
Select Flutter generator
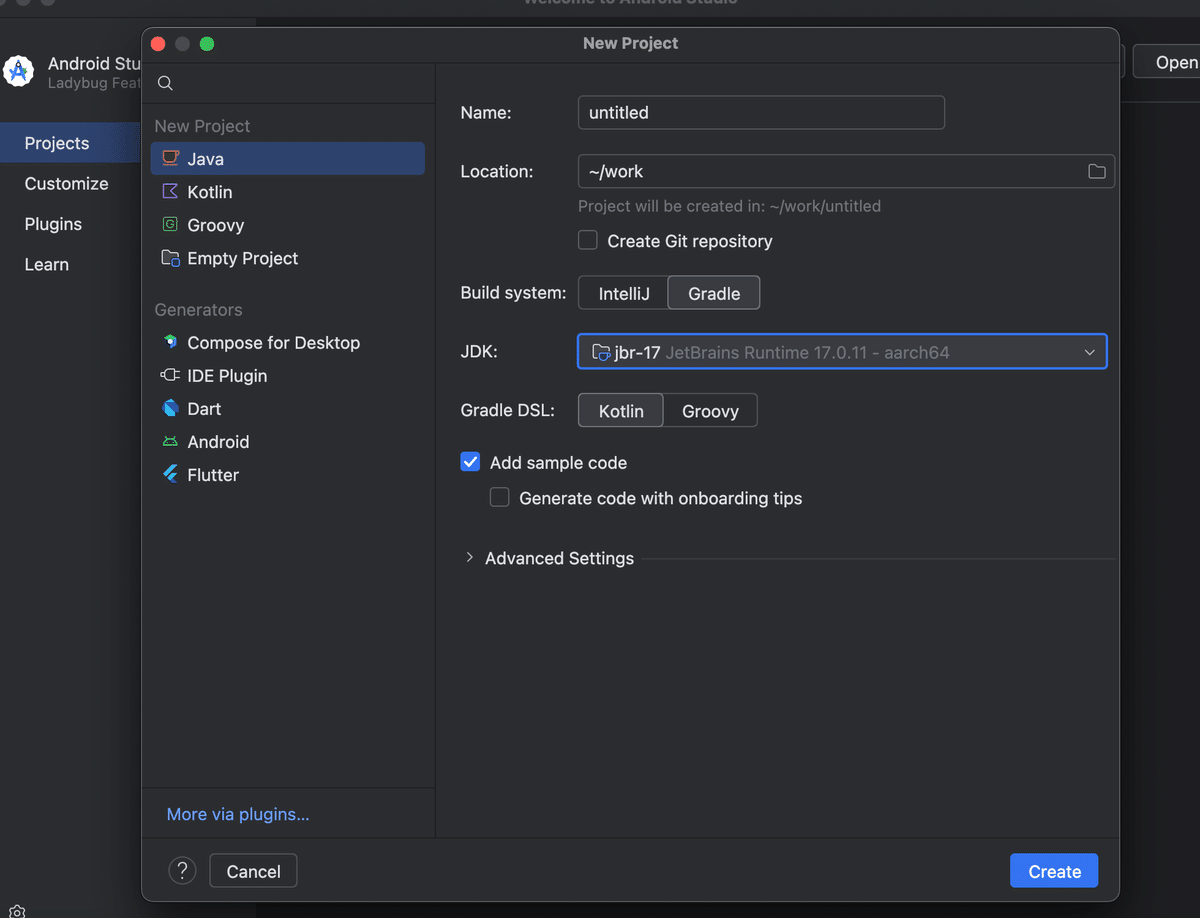tap(288, 474)
